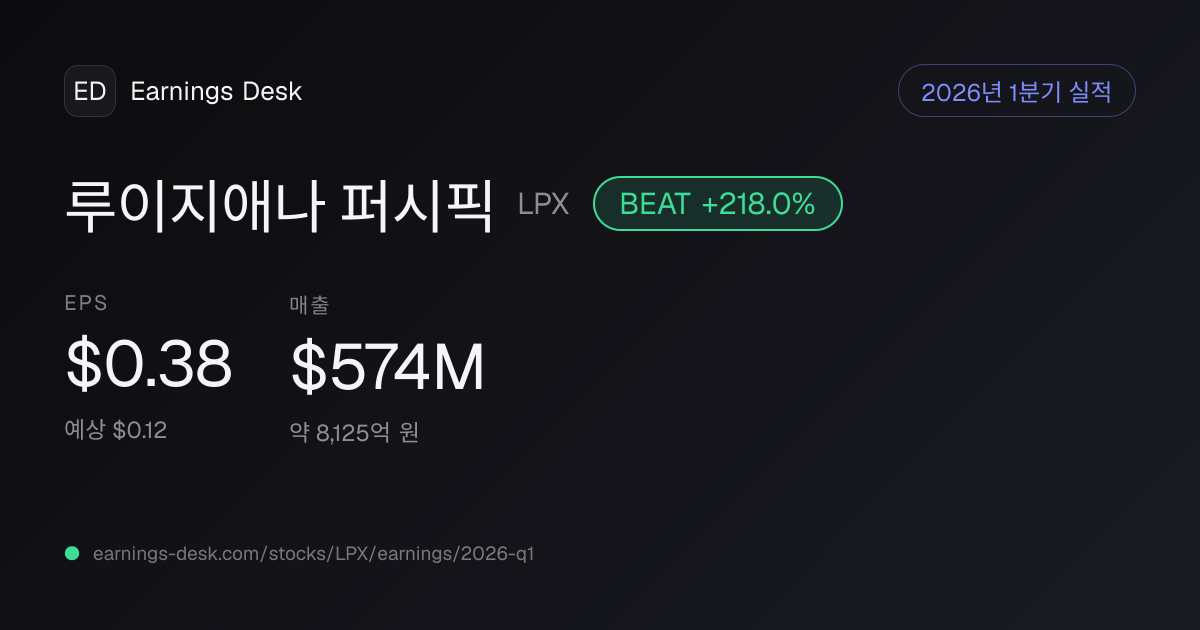Click the 루이지애나 퍼시픽 company title
This screenshot has width=1200, height=630.
(279, 204)
